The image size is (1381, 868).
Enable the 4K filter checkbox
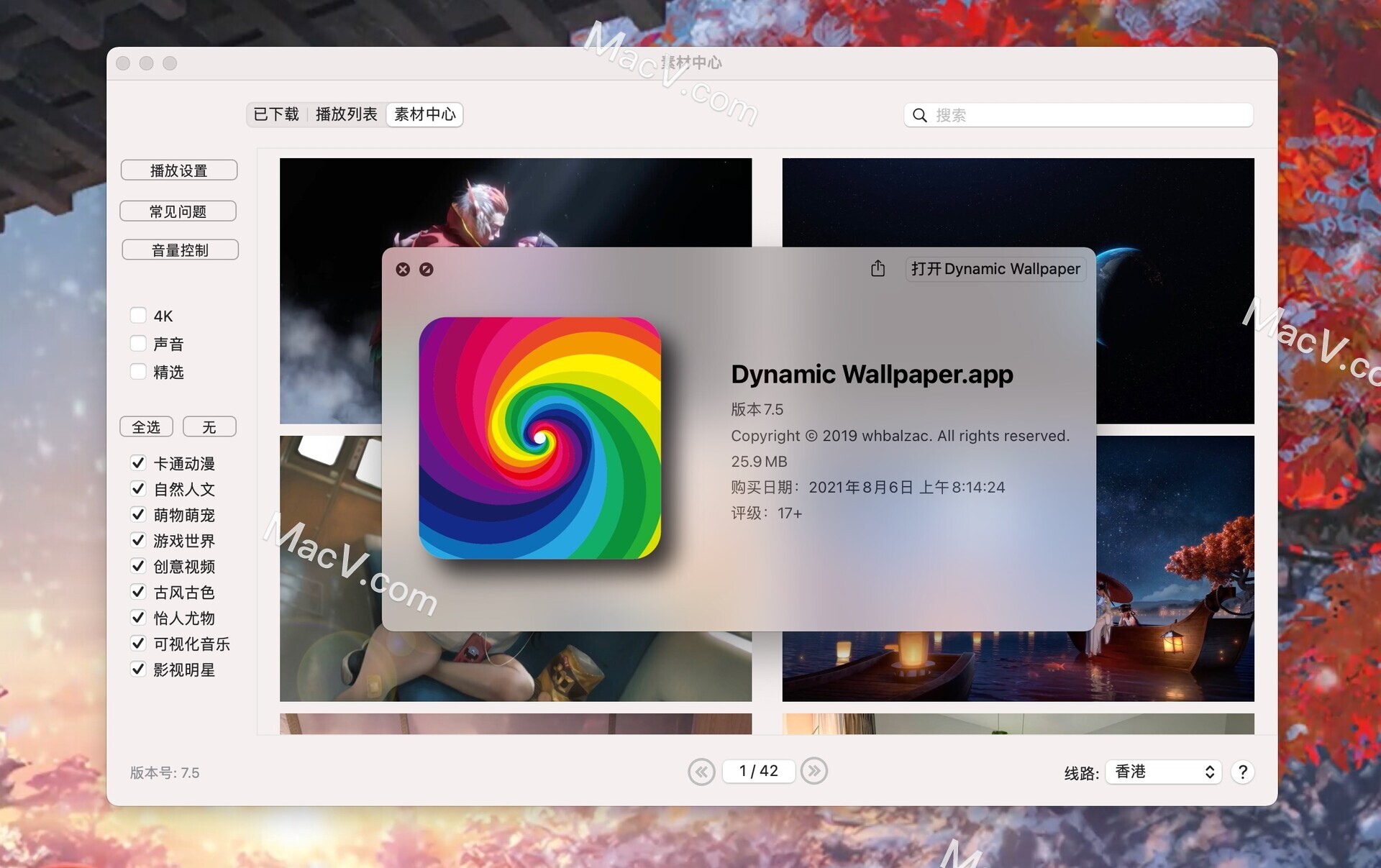coord(137,315)
